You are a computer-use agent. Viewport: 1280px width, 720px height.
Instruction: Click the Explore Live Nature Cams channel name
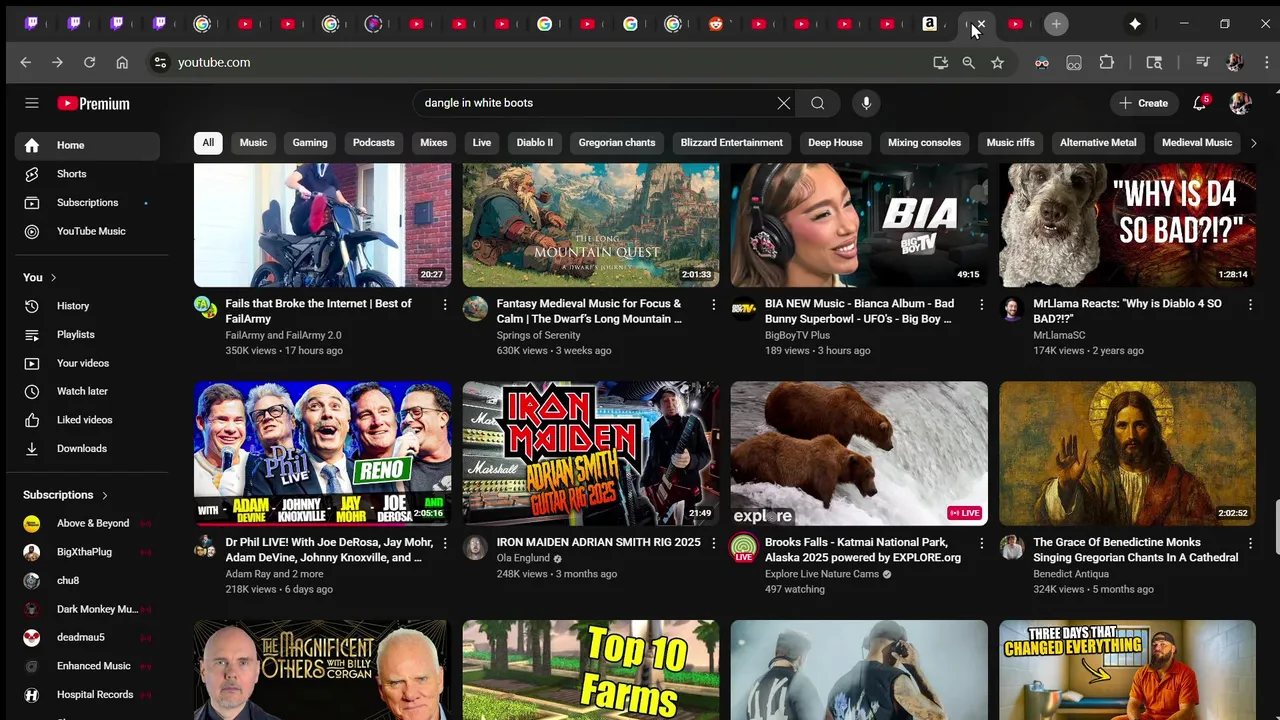pos(822,574)
